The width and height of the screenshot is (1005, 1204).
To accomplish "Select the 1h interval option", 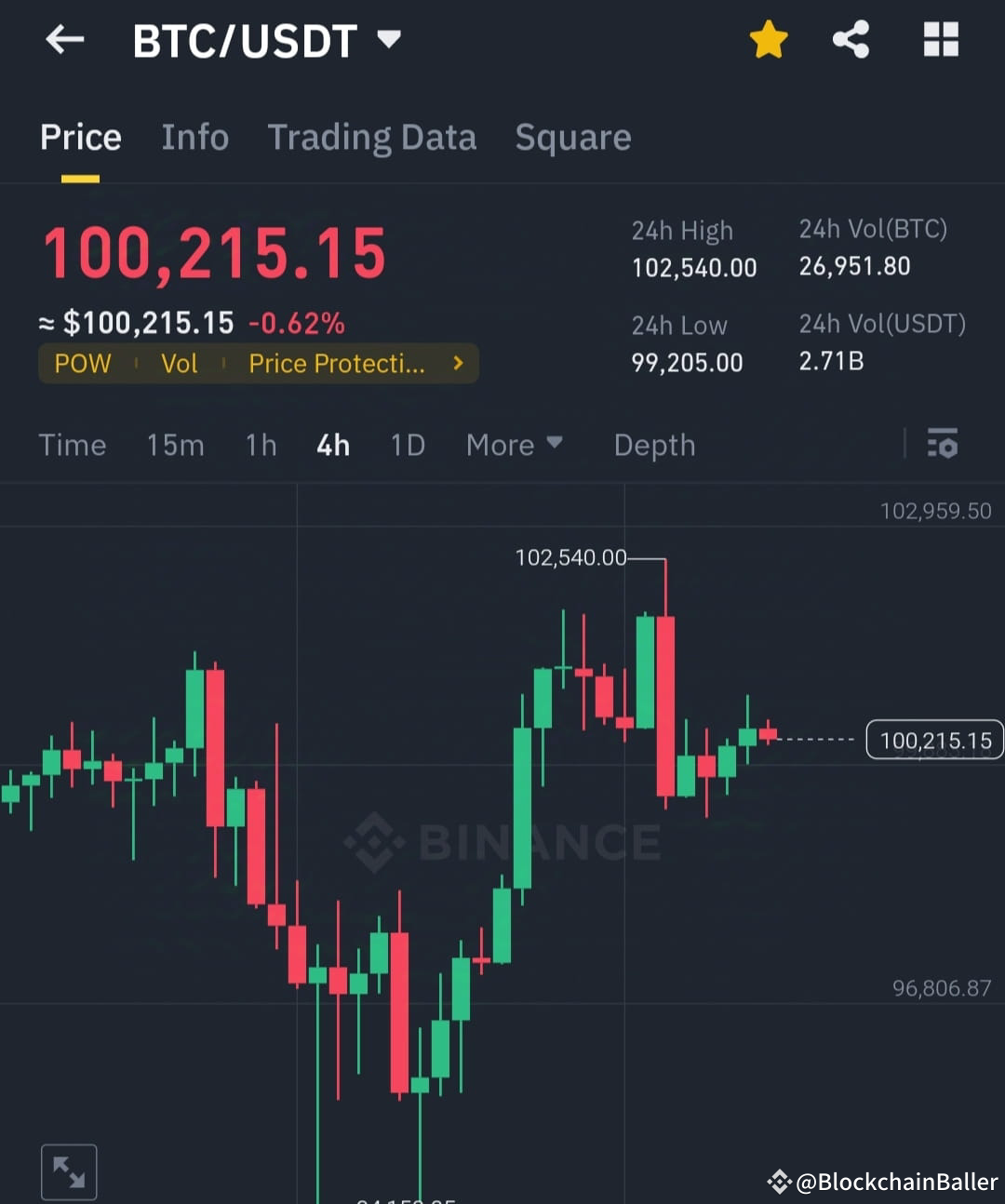I will pyautogui.click(x=261, y=445).
